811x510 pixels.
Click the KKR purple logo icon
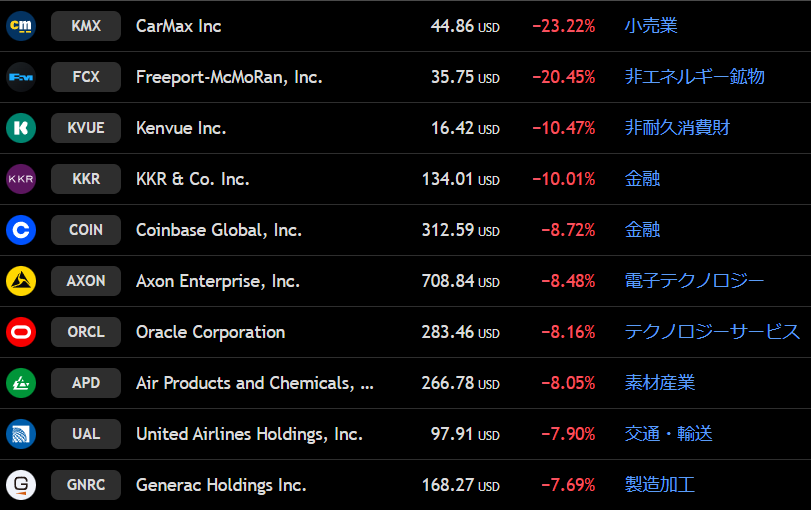pos(21,179)
